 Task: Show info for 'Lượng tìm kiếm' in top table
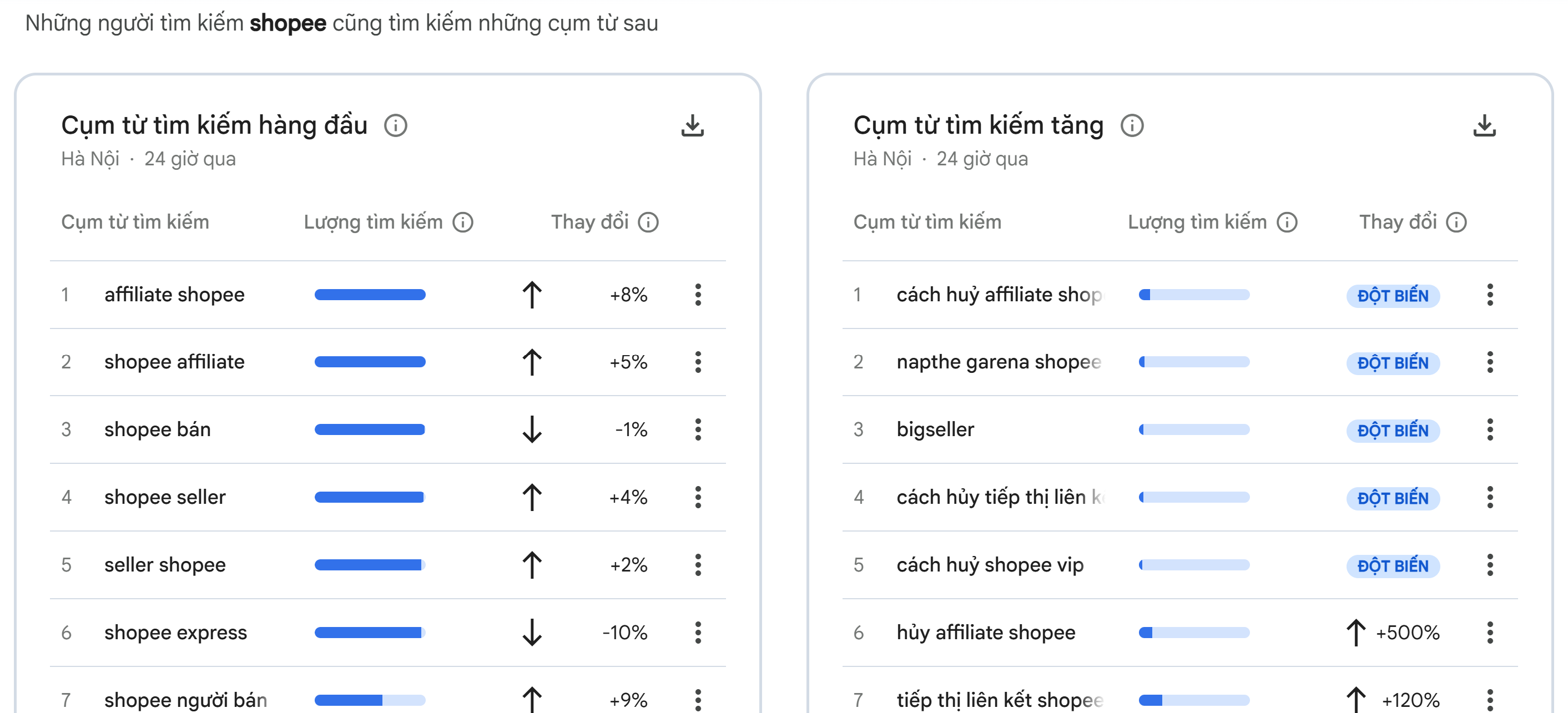point(463,222)
